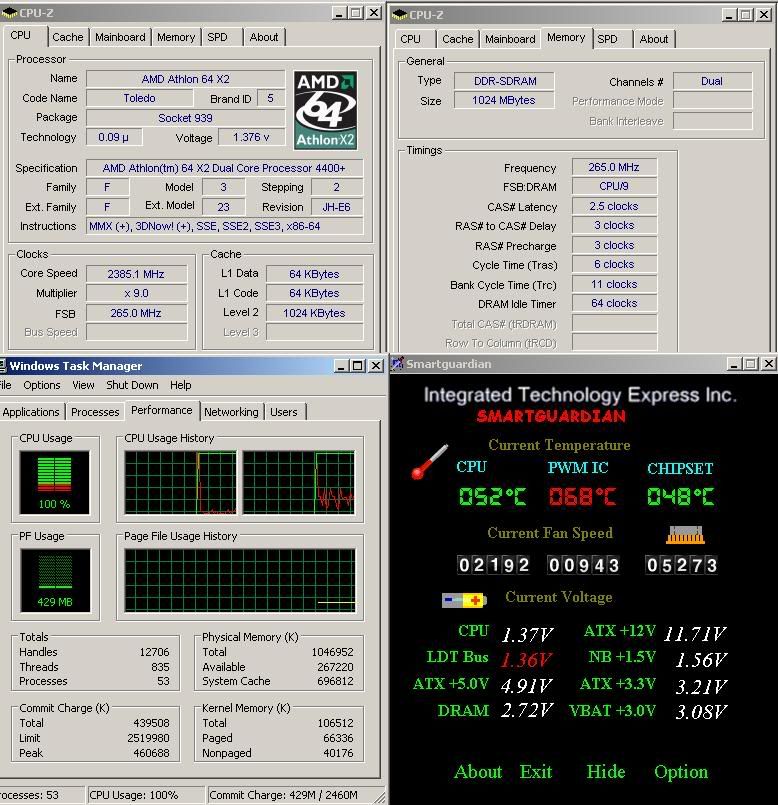Click Multiplier value x 9.0
The height and width of the screenshot is (805, 778).
point(136,293)
